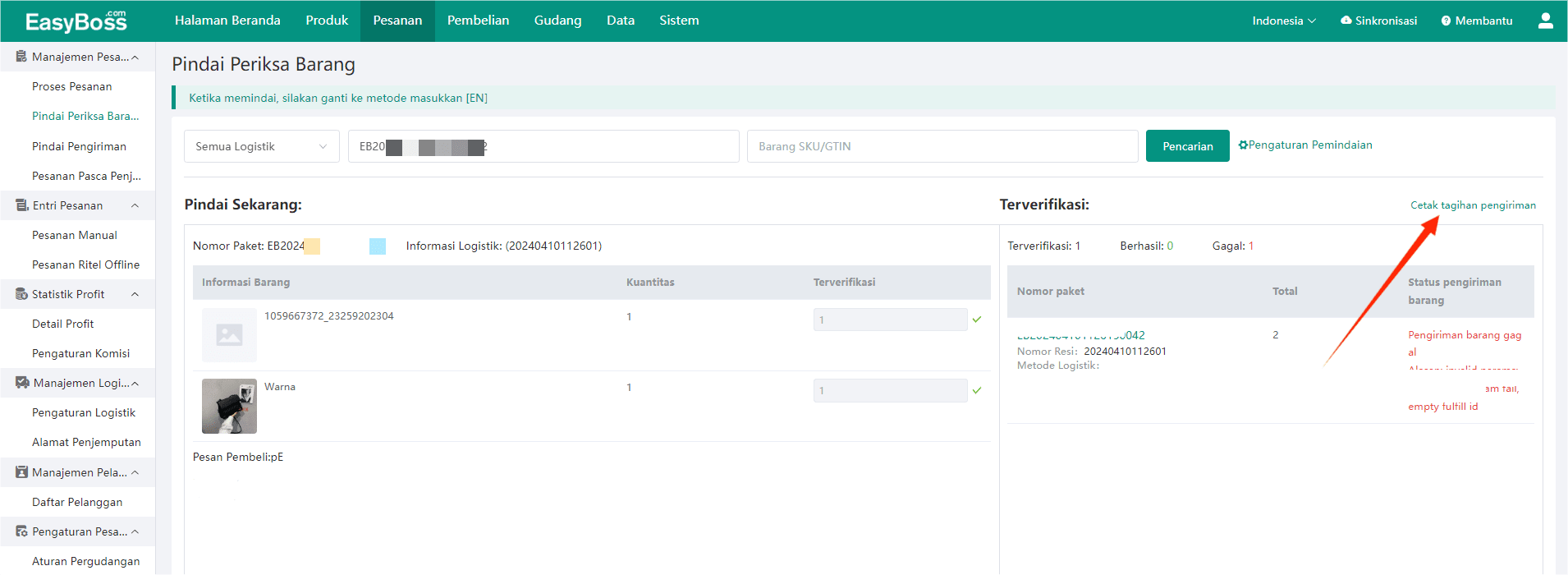
Task: Click the user profile icon
Action: point(1545,21)
